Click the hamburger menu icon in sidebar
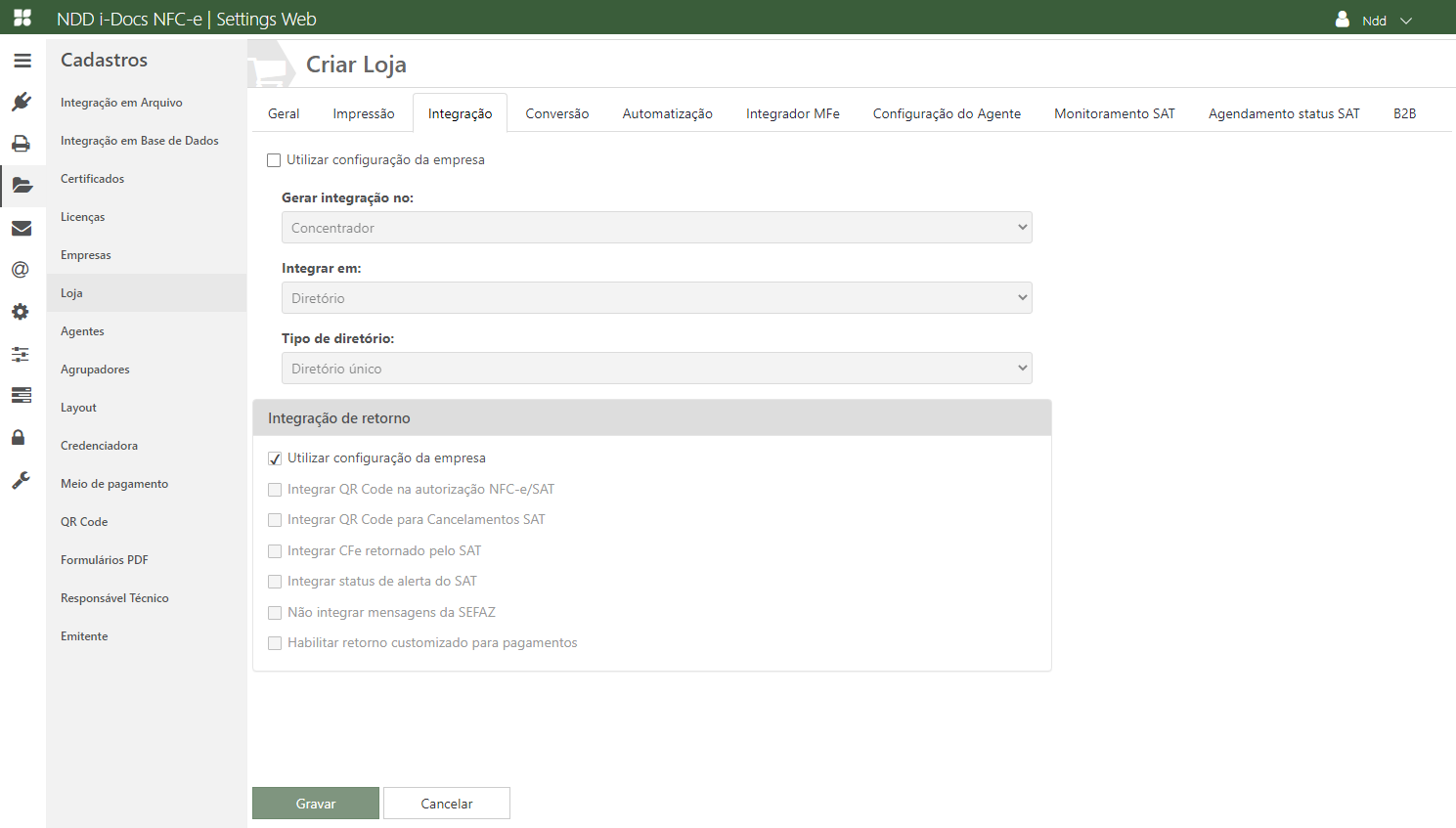Screen dimensions: 1456x828 [22, 61]
